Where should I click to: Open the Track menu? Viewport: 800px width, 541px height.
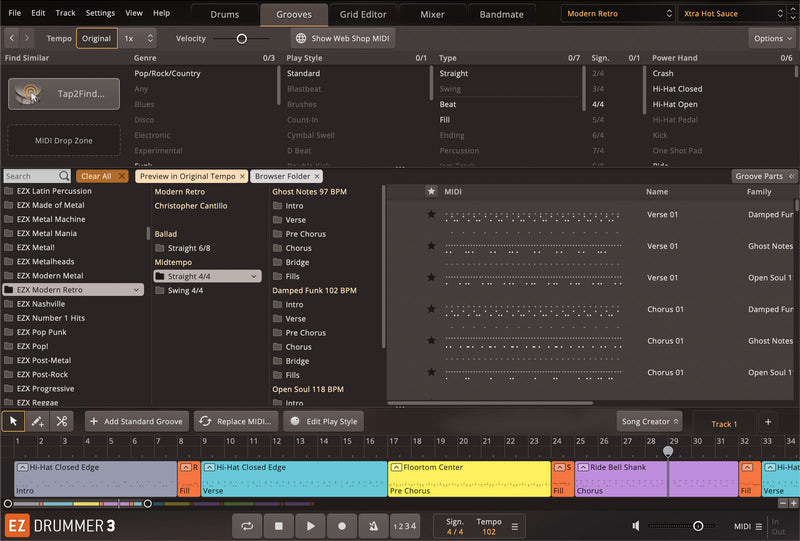point(65,13)
